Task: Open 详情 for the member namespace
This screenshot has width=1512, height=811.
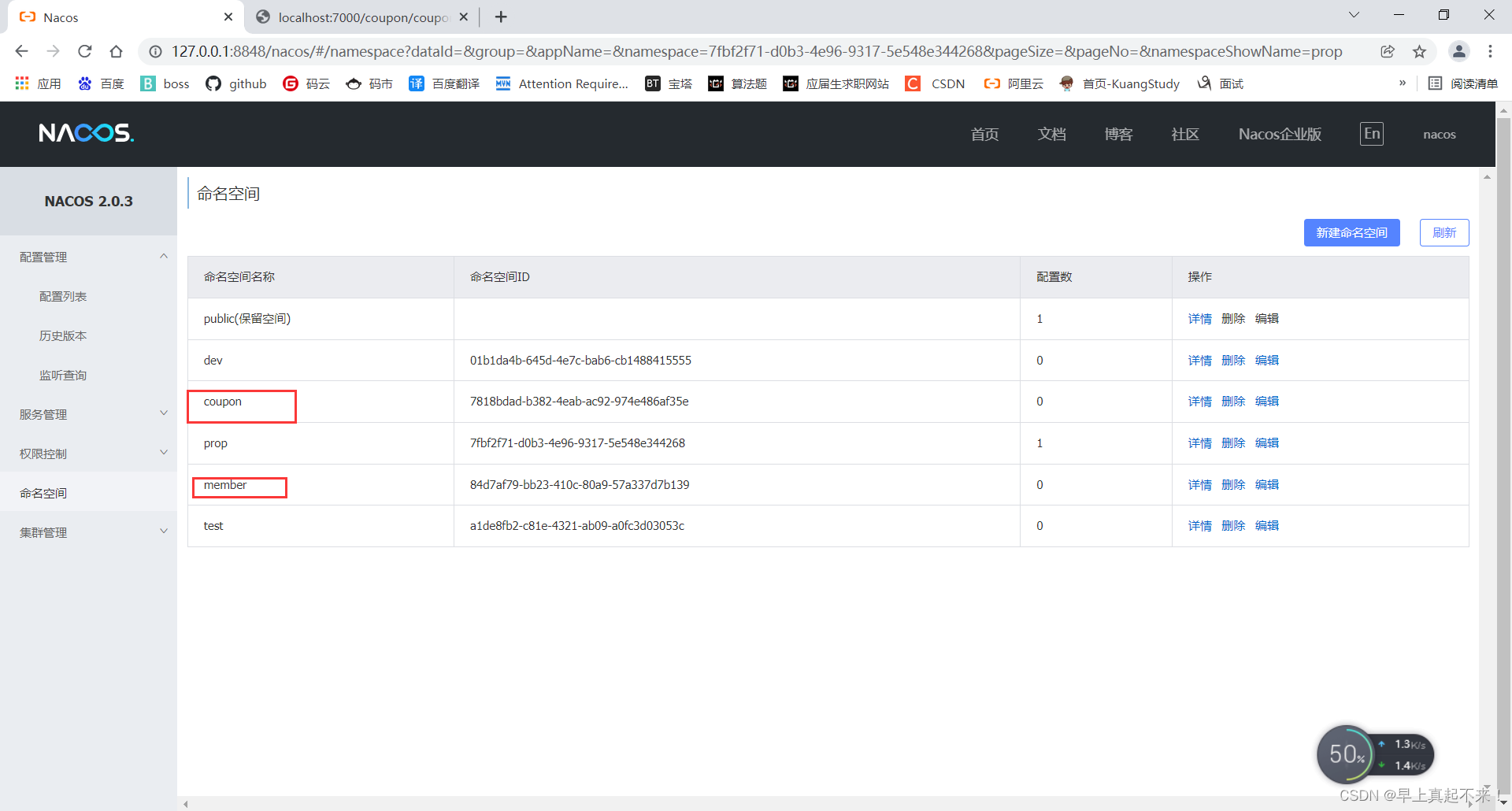Action: (x=1199, y=484)
